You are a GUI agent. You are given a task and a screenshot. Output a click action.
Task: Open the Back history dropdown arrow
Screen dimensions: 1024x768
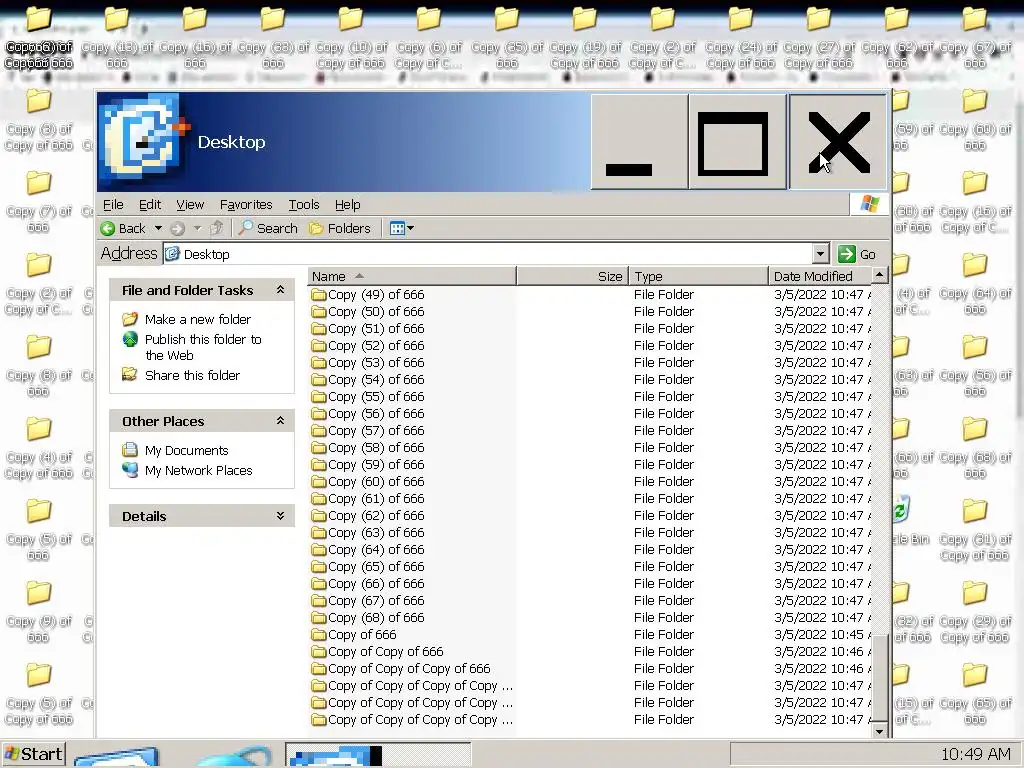tap(158, 229)
